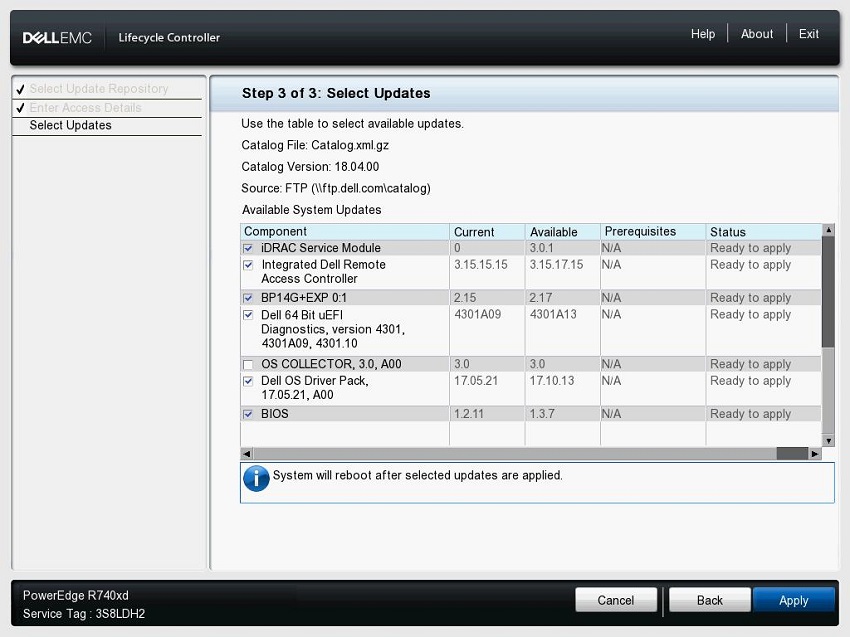Click the Source FTP path text

point(336,188)
